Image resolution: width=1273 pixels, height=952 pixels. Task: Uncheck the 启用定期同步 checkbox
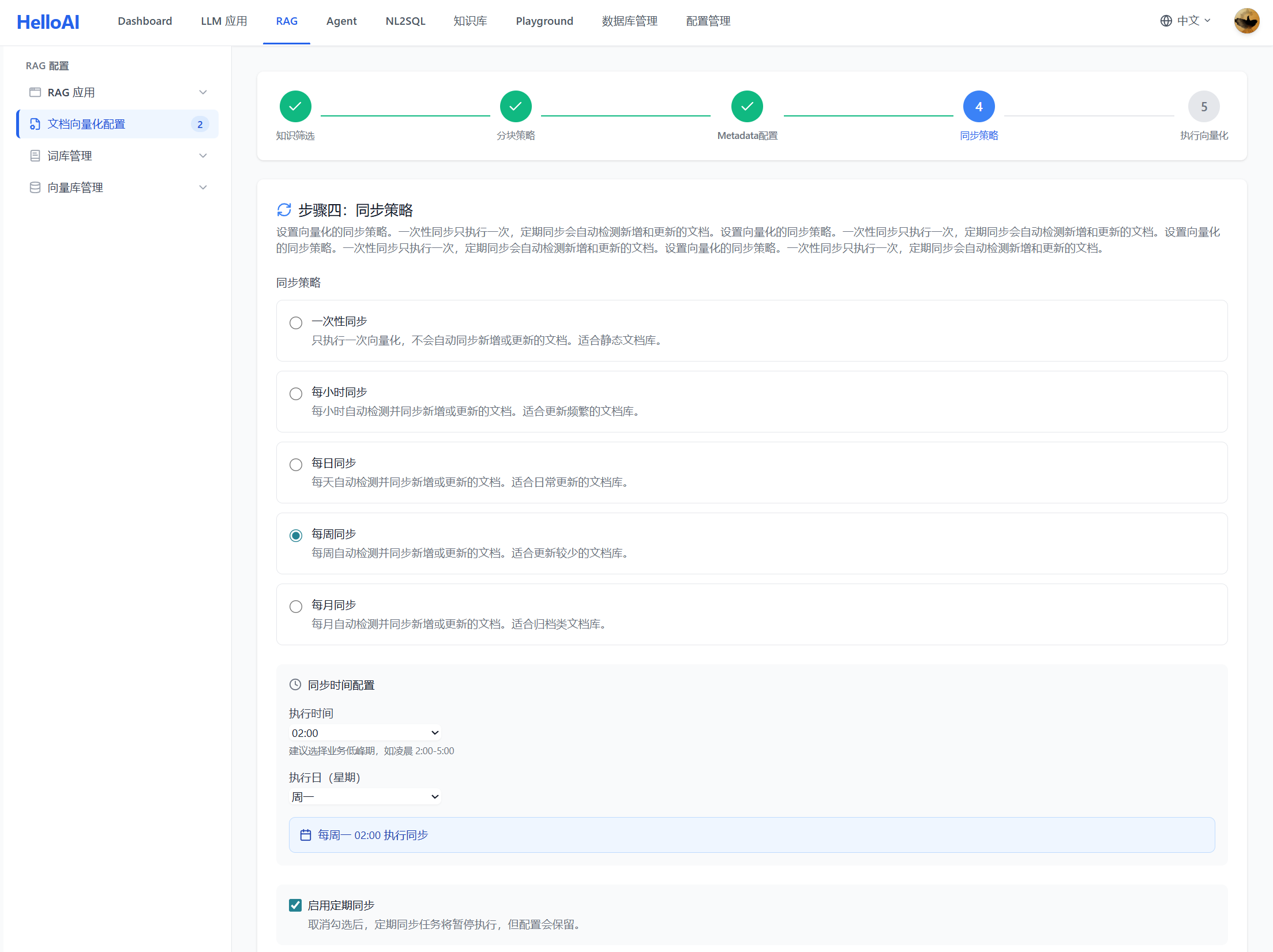(x=295, y=905)
